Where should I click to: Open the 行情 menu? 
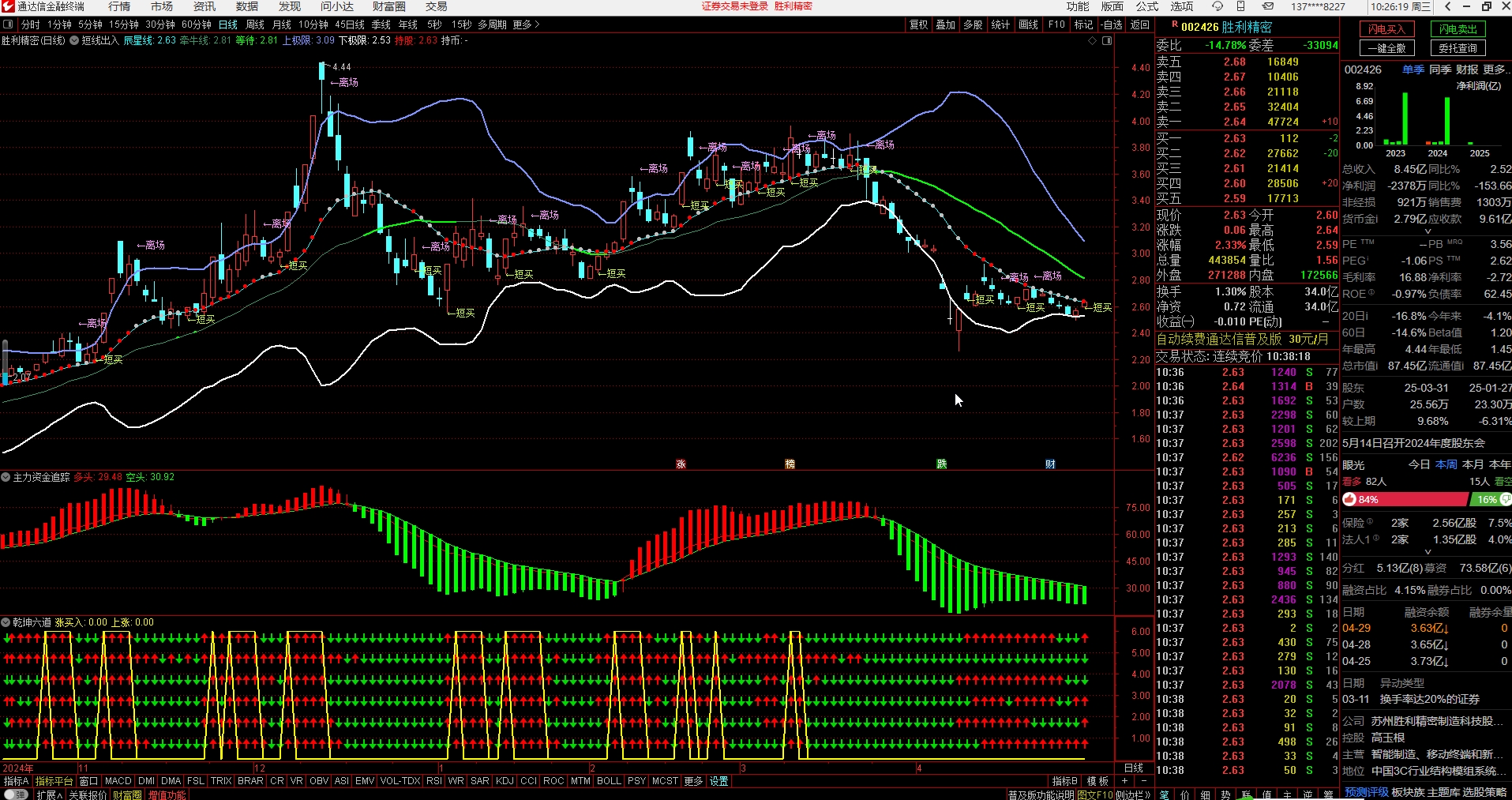point(119,6)
